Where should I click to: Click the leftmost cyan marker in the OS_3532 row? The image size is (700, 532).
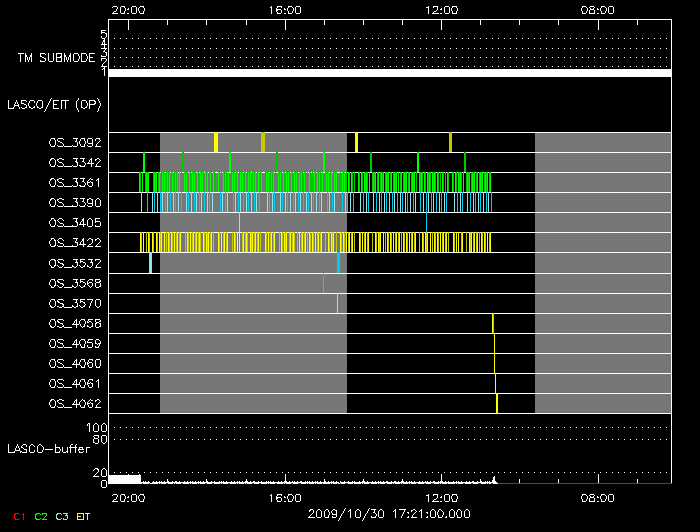click(151, 262)
